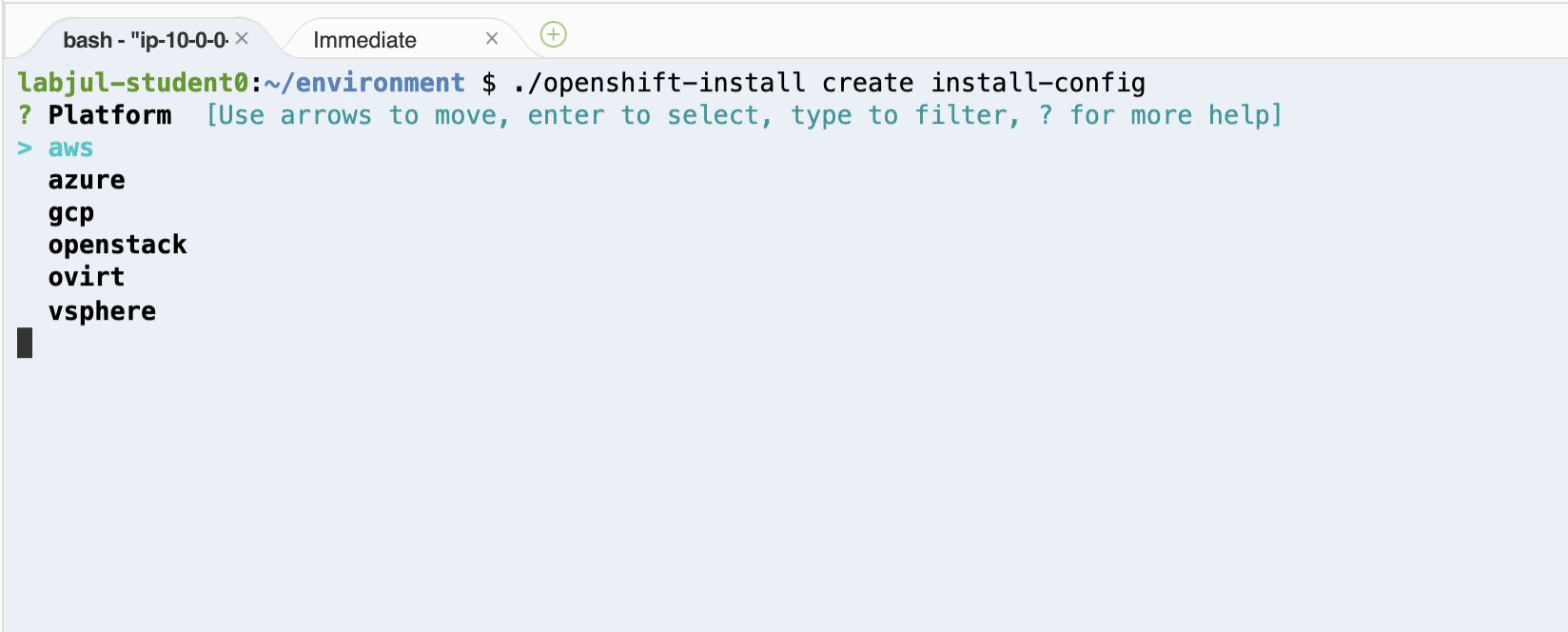Click the openshift-install command text

829,83
